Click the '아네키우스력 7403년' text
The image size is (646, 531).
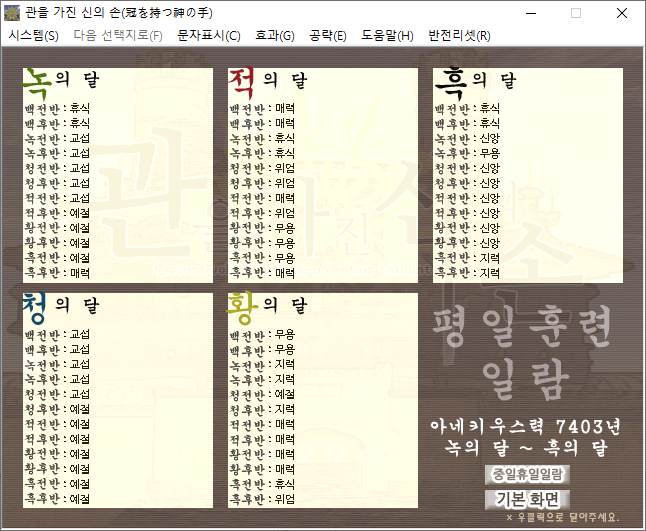(x=525, y=427)
